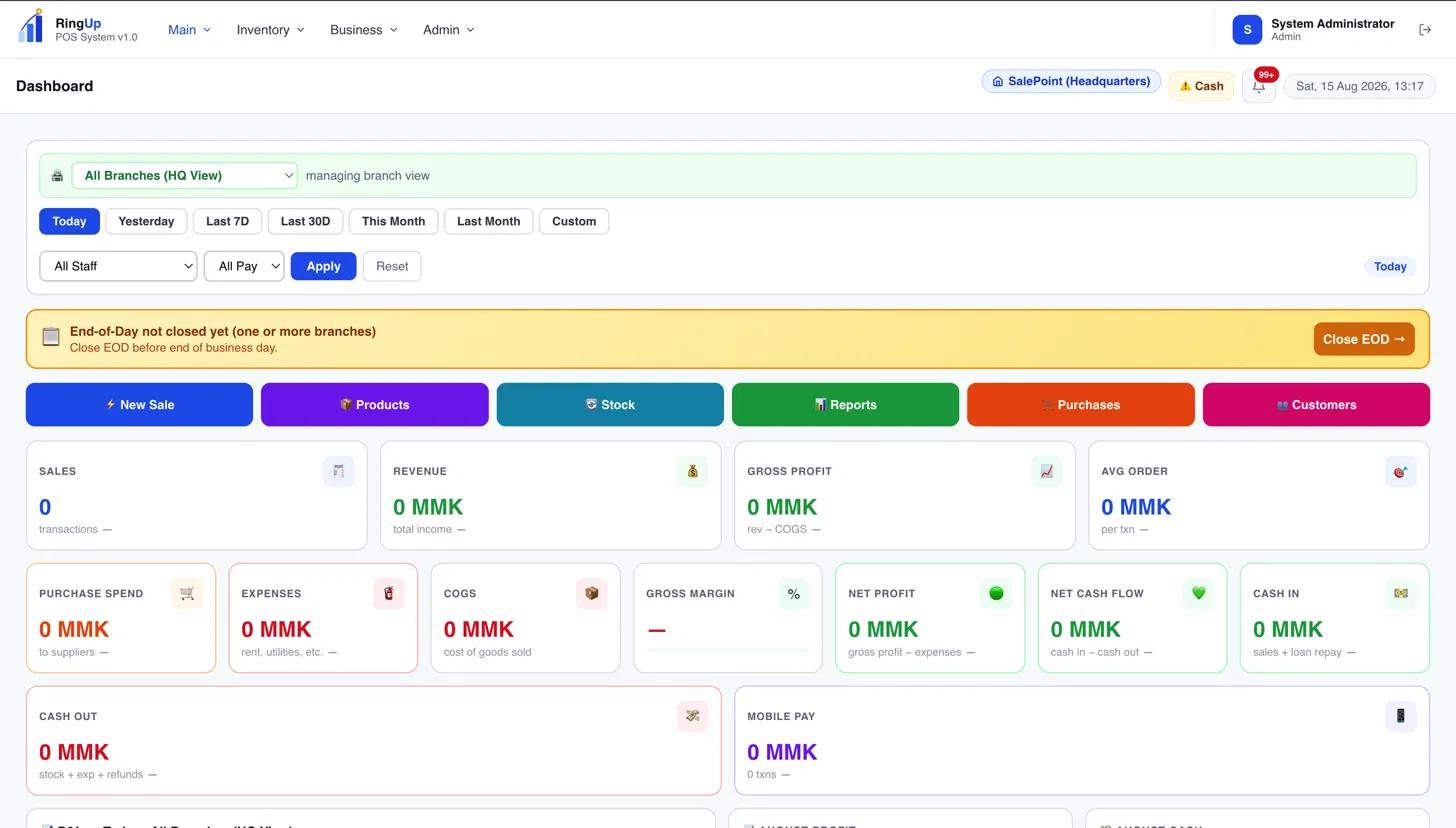Apply the selected filters
1456x828 pixels.
coord(323,266)
